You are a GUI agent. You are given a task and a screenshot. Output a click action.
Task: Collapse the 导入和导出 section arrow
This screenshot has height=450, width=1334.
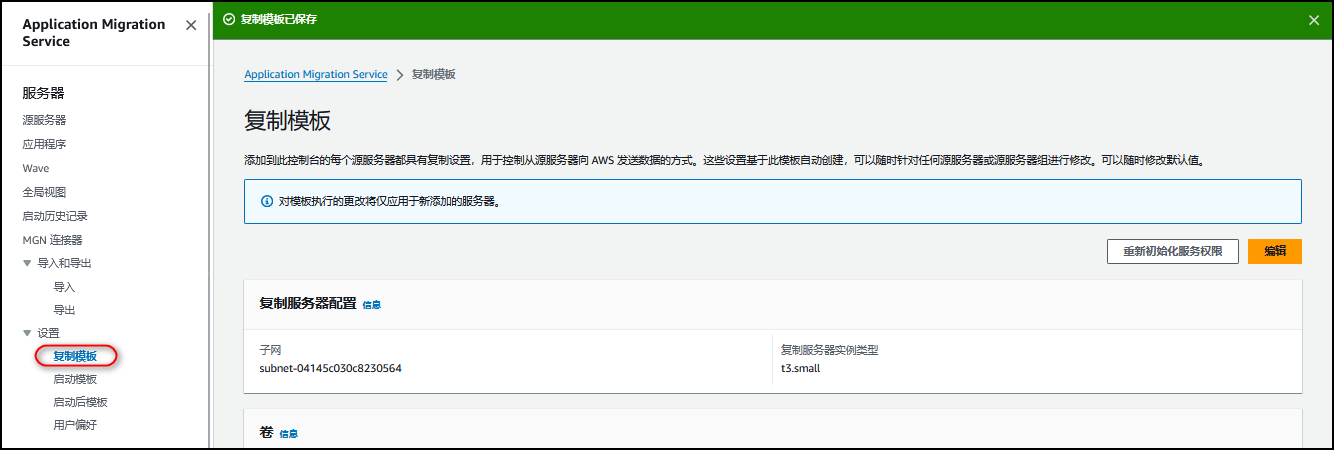pos(27,263)
